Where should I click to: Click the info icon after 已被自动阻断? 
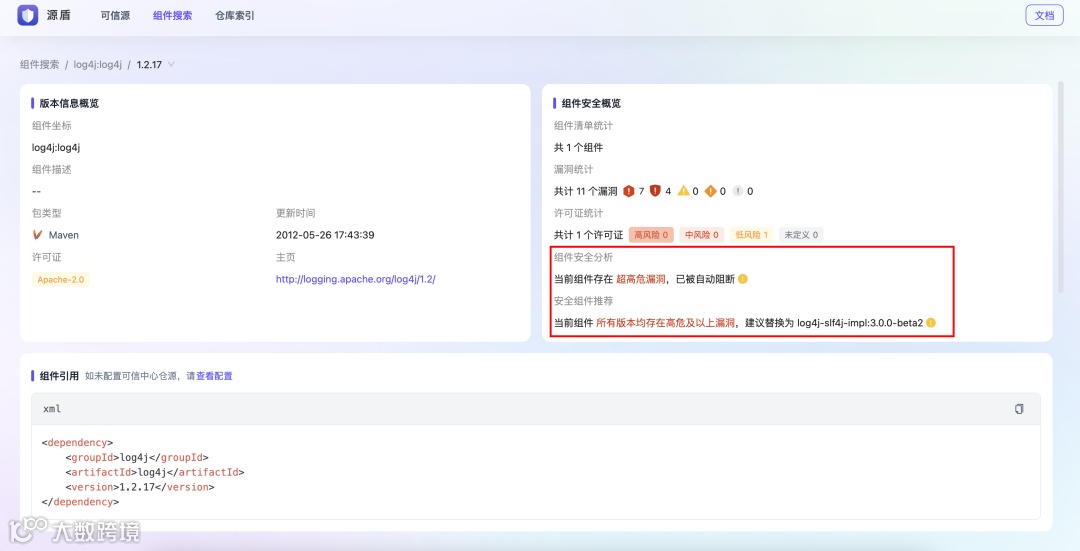click(x=742, y=279)
